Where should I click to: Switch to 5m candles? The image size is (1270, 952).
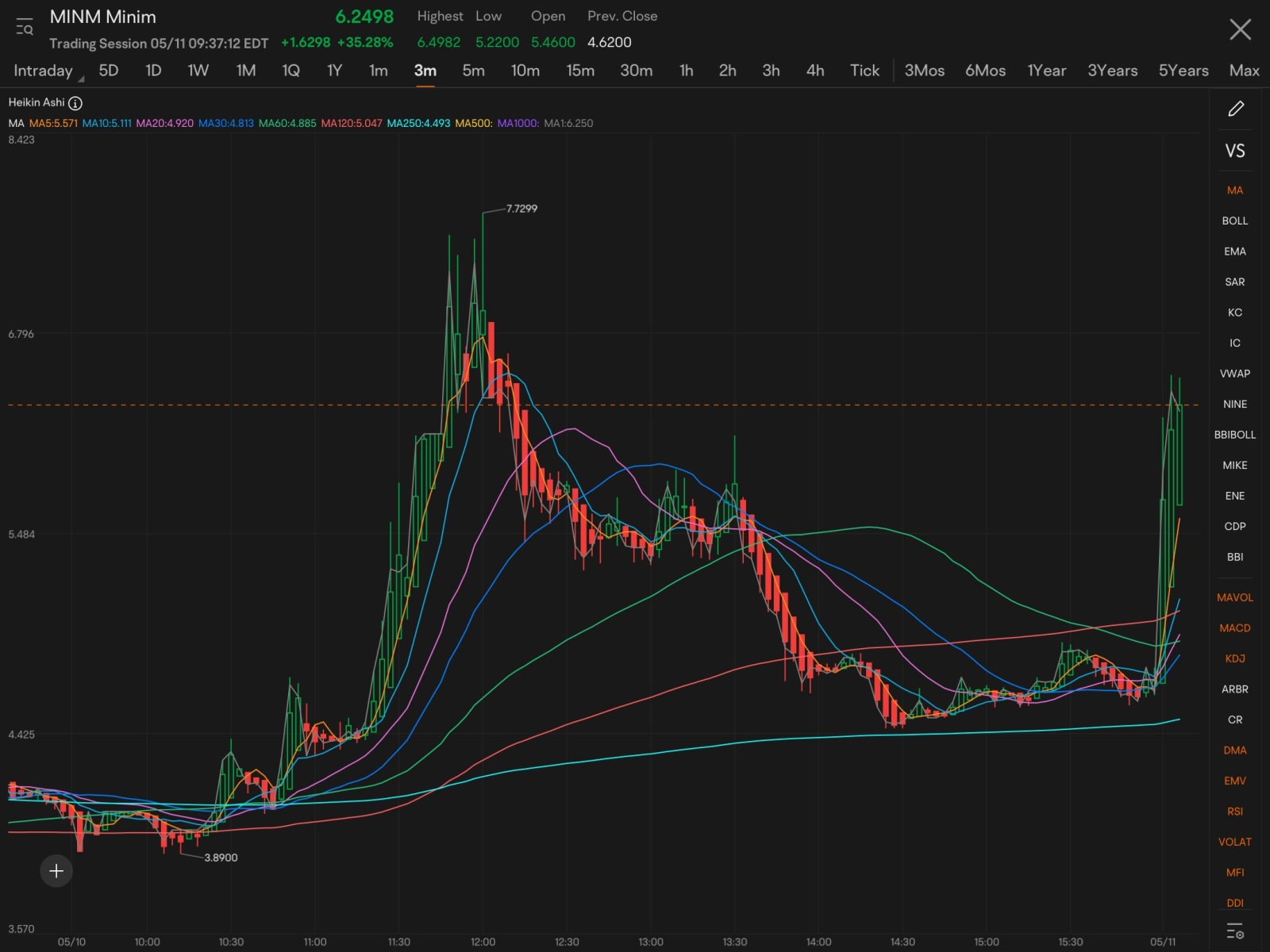pos(474,71)
